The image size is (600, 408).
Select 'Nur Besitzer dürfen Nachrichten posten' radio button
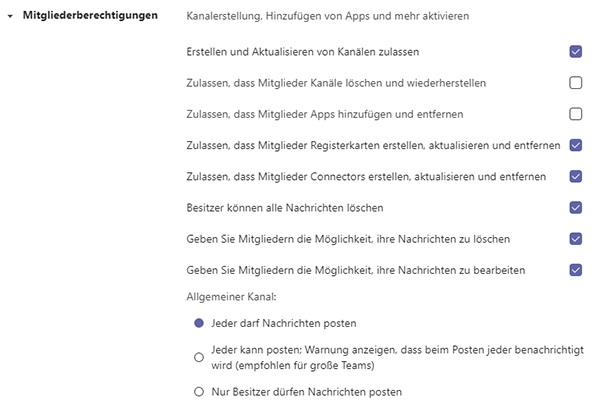[x=199, y=391]
